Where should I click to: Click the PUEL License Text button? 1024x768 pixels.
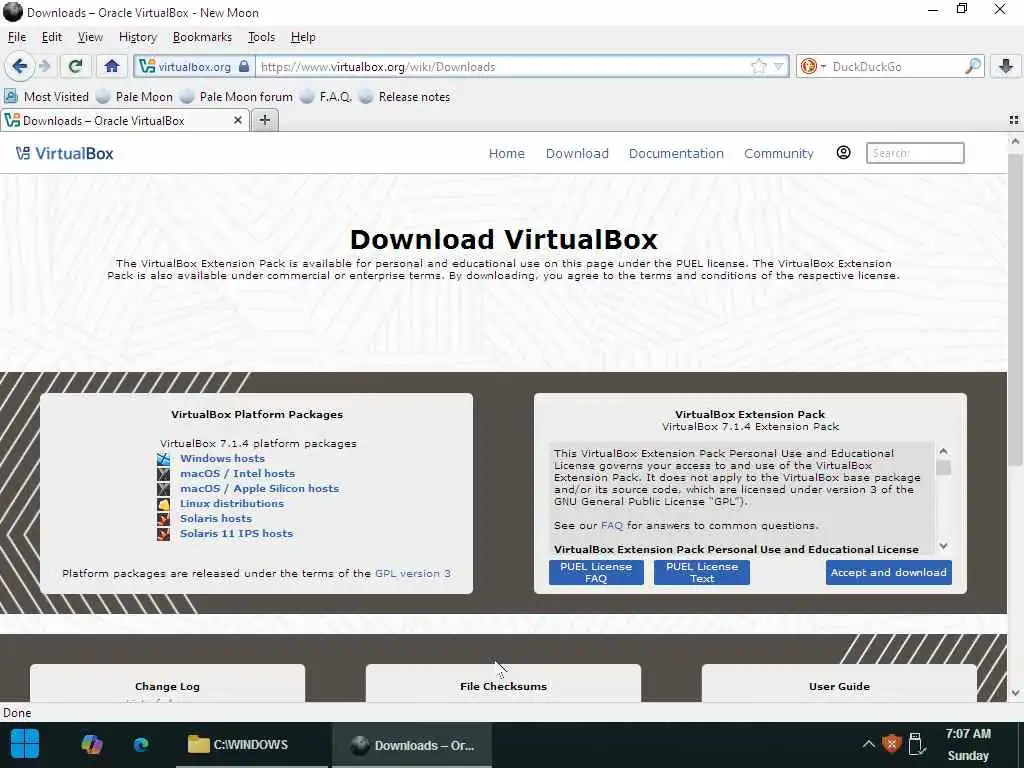pyautogui.click(x=701, y=572)
